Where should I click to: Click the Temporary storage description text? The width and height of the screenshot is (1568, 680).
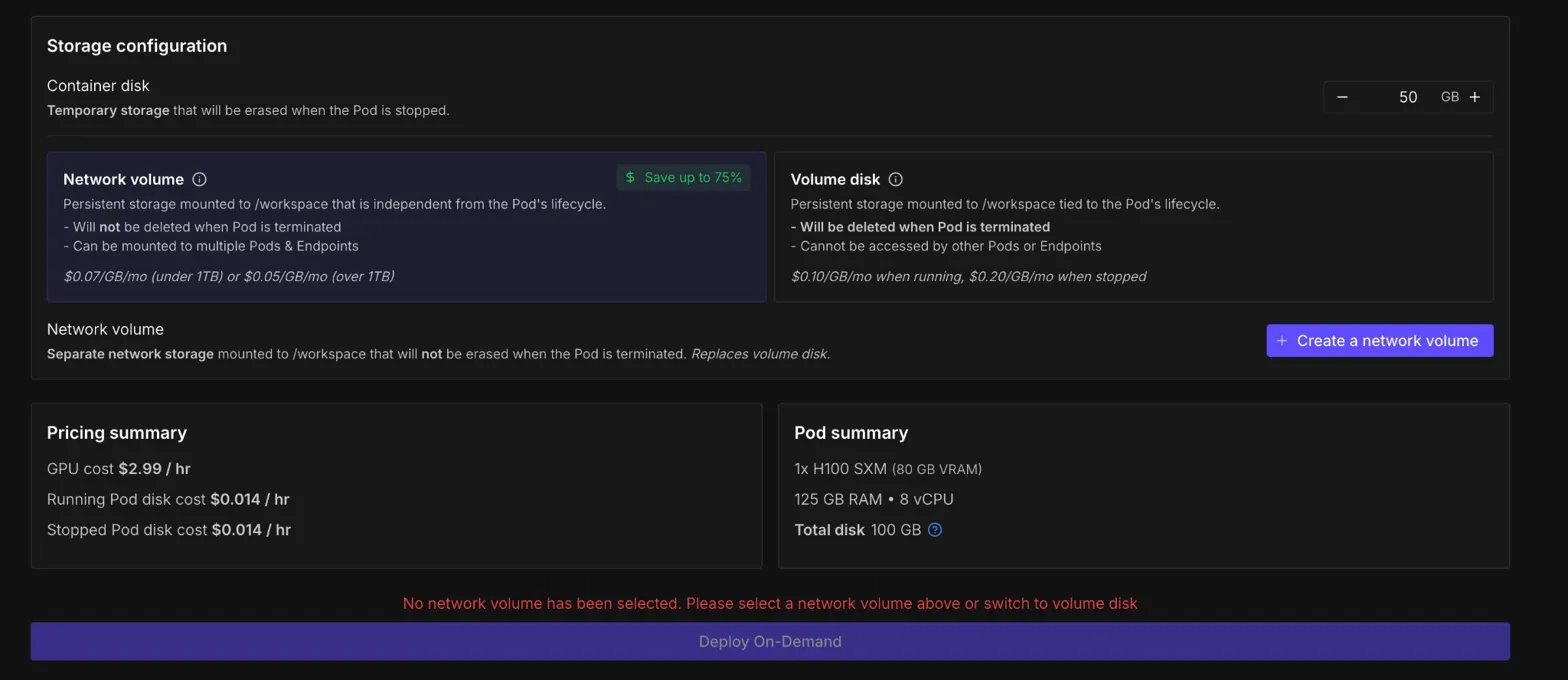(x=248, y=110)
